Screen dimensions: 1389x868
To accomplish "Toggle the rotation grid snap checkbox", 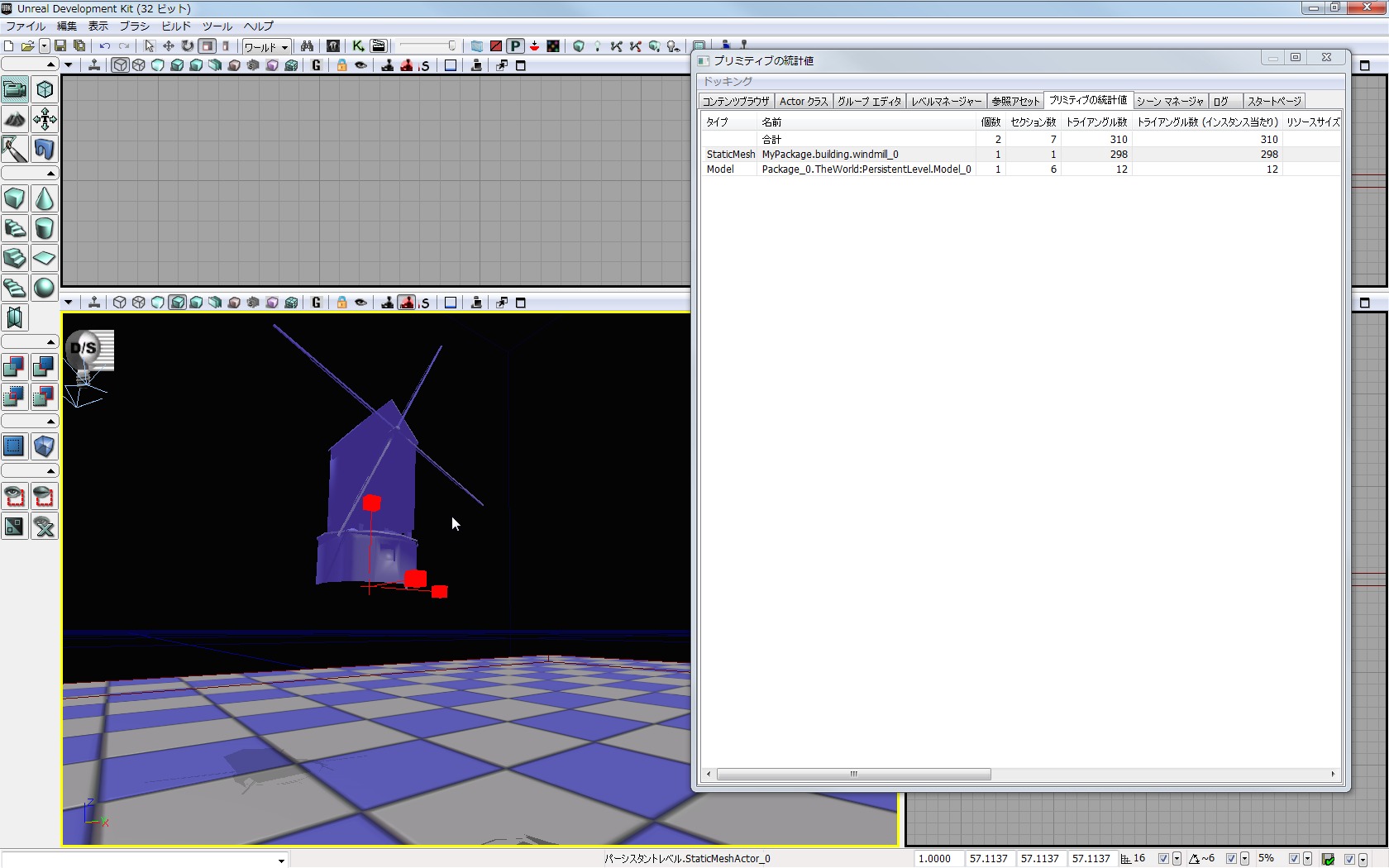I will click(x=1231, y=859).
